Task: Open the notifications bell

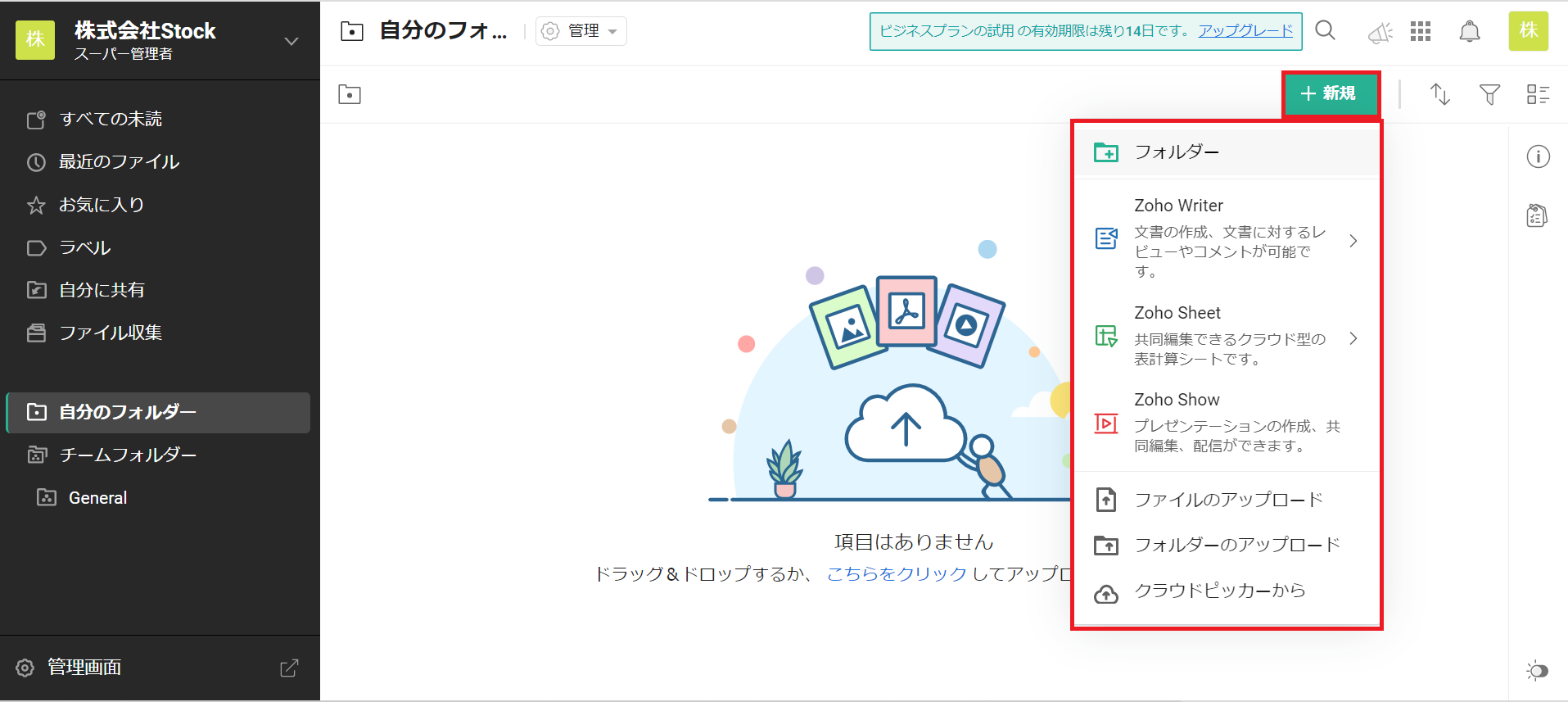Action: [x=1470, y=31]
